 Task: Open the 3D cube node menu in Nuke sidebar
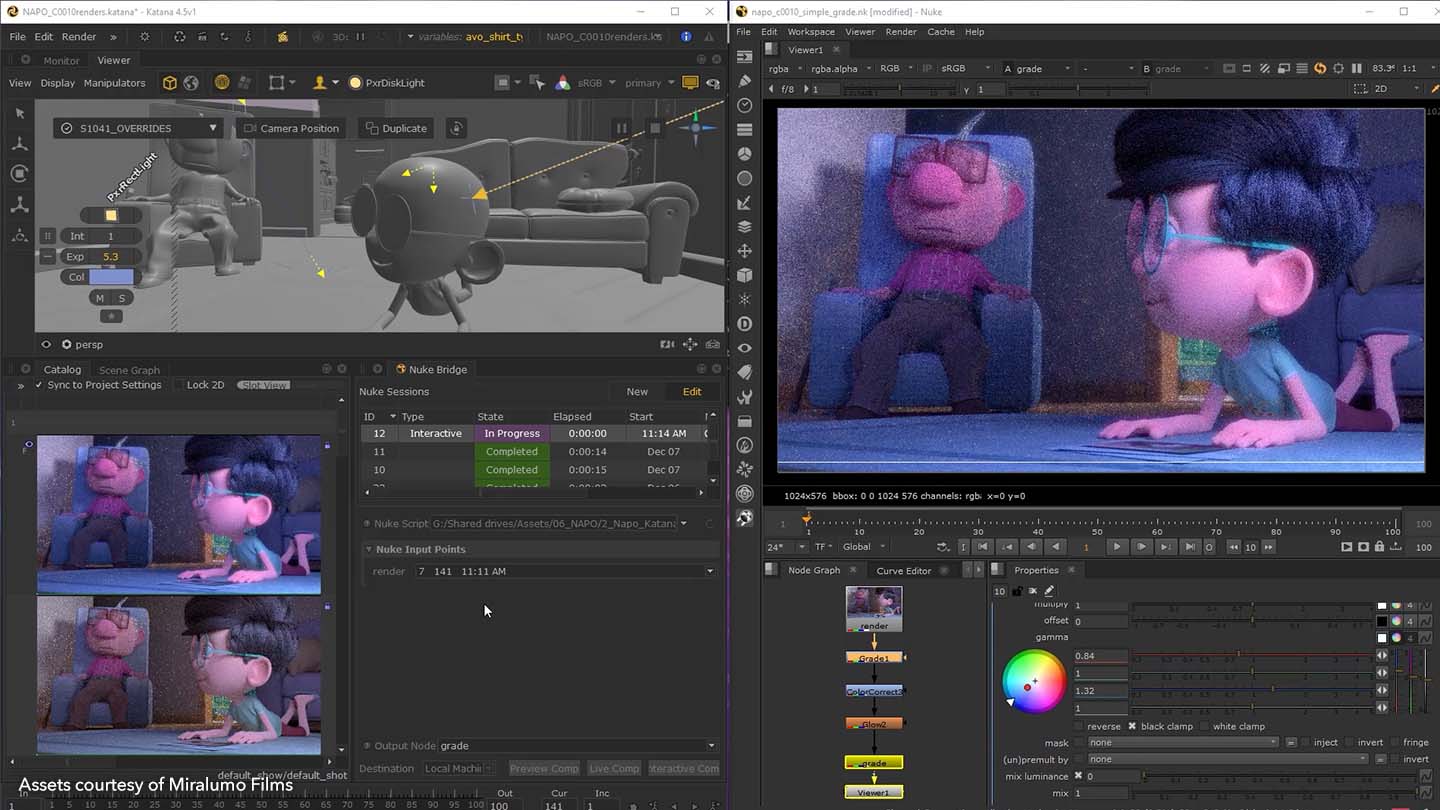745,275
